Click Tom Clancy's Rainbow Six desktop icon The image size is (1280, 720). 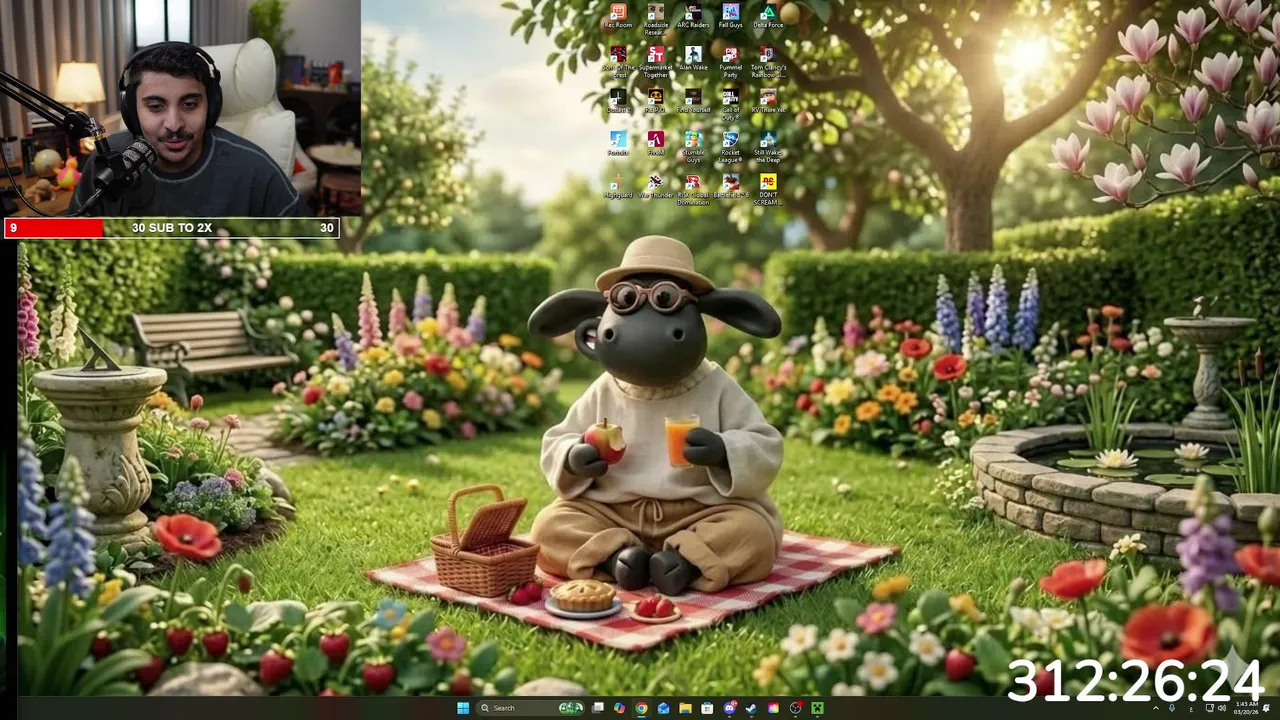(x=768, y=62)
